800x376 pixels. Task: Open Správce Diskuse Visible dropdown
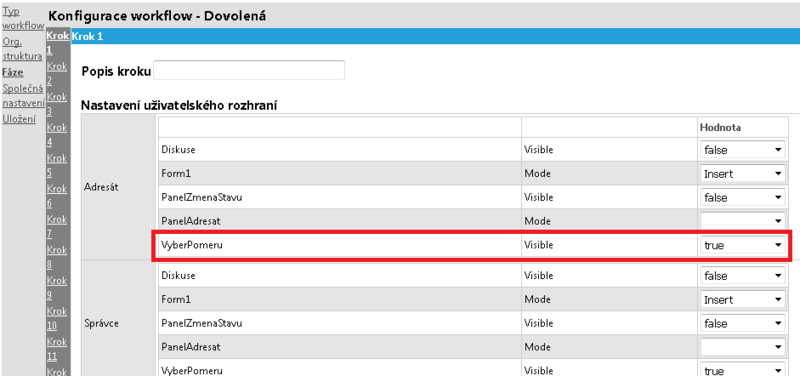742,276
